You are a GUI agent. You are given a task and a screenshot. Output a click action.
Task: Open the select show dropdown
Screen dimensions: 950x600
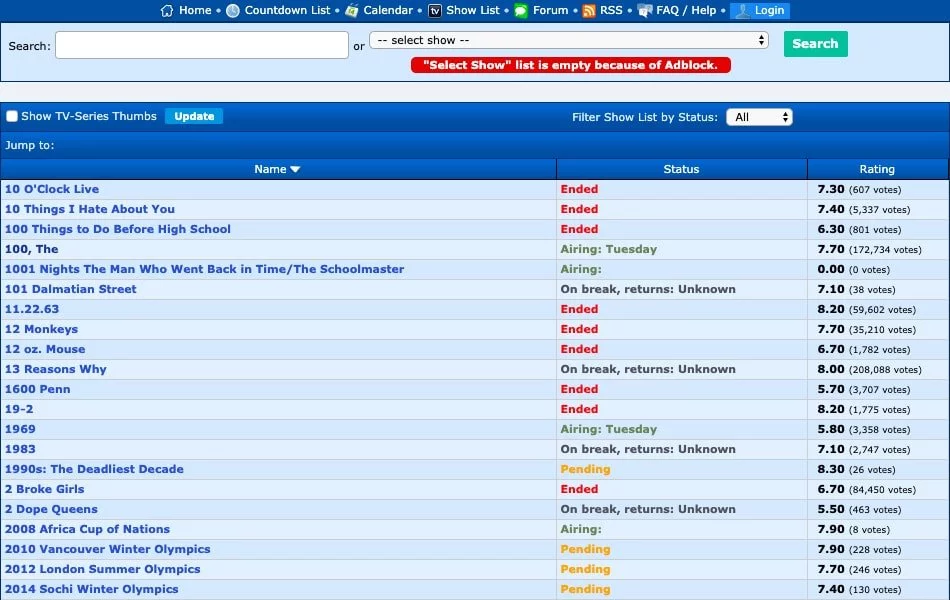coord(568,41)
